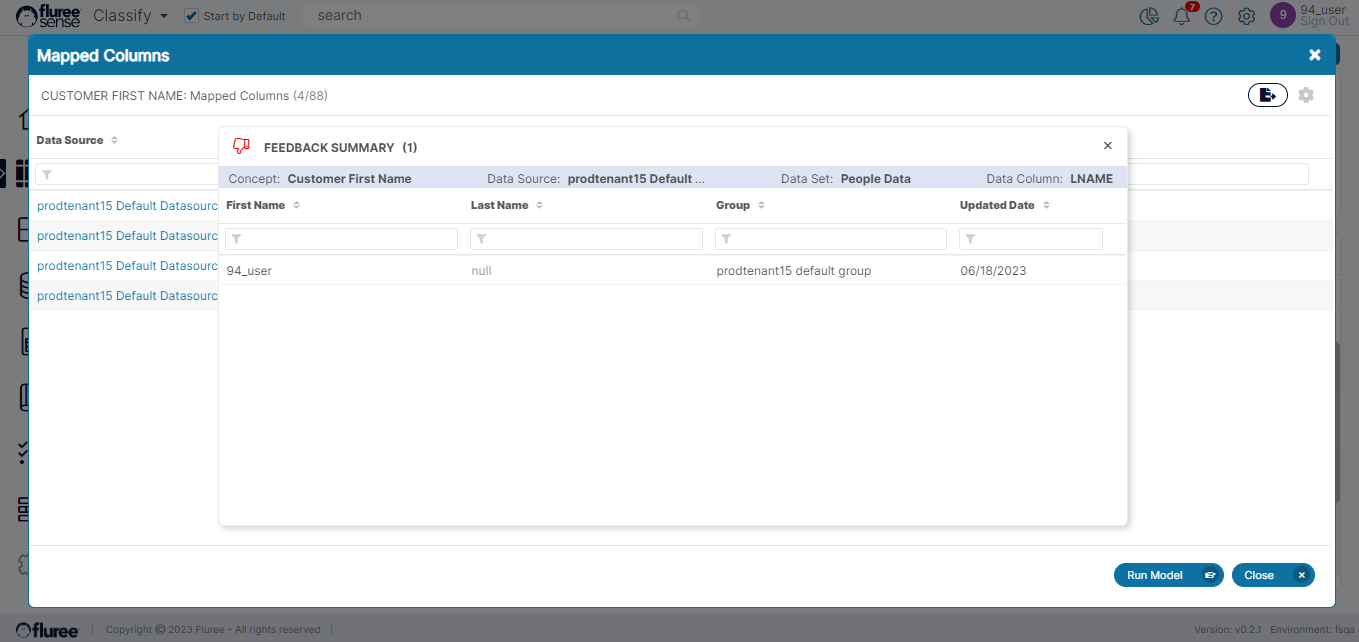Image resolution: width=1359 pixels, height=642 pixels.
Task: Toggle the Start by Default checkbox
Action: 192,16
